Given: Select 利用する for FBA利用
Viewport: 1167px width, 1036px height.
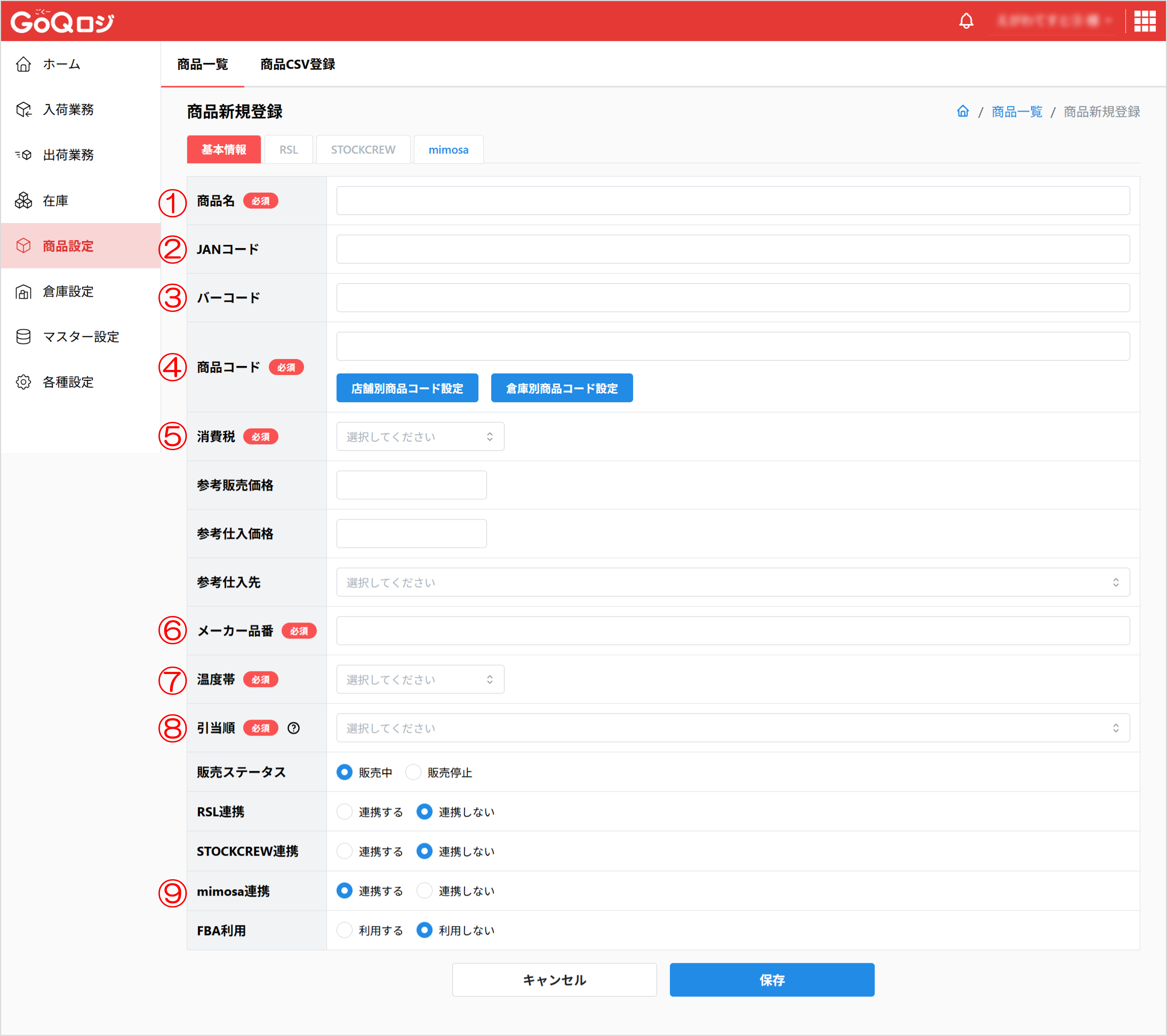Looking at the screenshot, I should point(344,930).
